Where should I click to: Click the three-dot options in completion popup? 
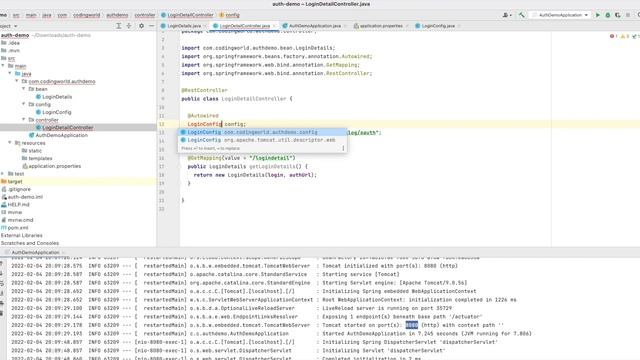point(343,148)
